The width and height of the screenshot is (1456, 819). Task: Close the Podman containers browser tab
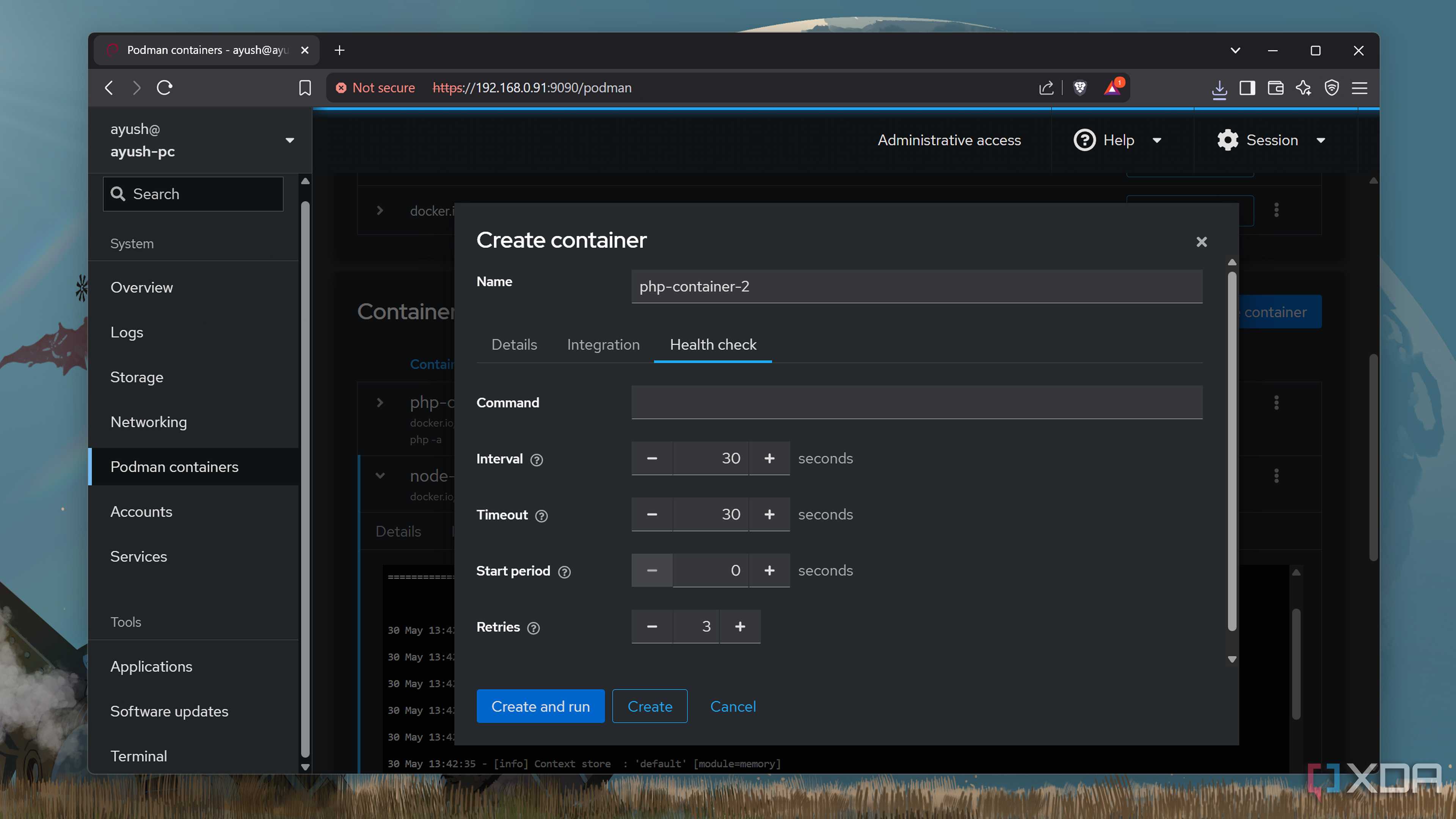(304, 50)
